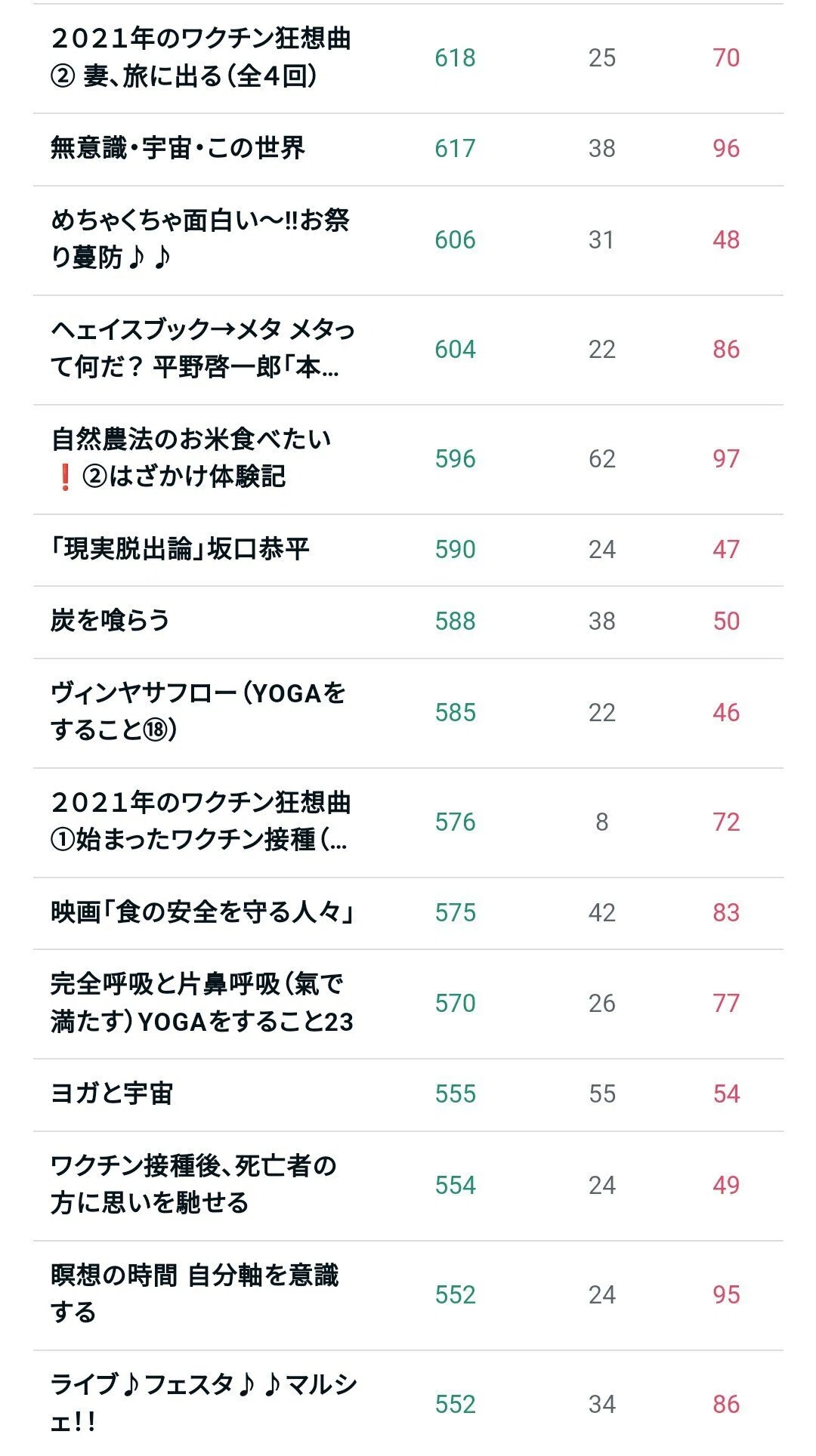
Task: Open "2021年のワクチン狂想曲 ①始まったワクチン接種" post
Action: [201, 822]
